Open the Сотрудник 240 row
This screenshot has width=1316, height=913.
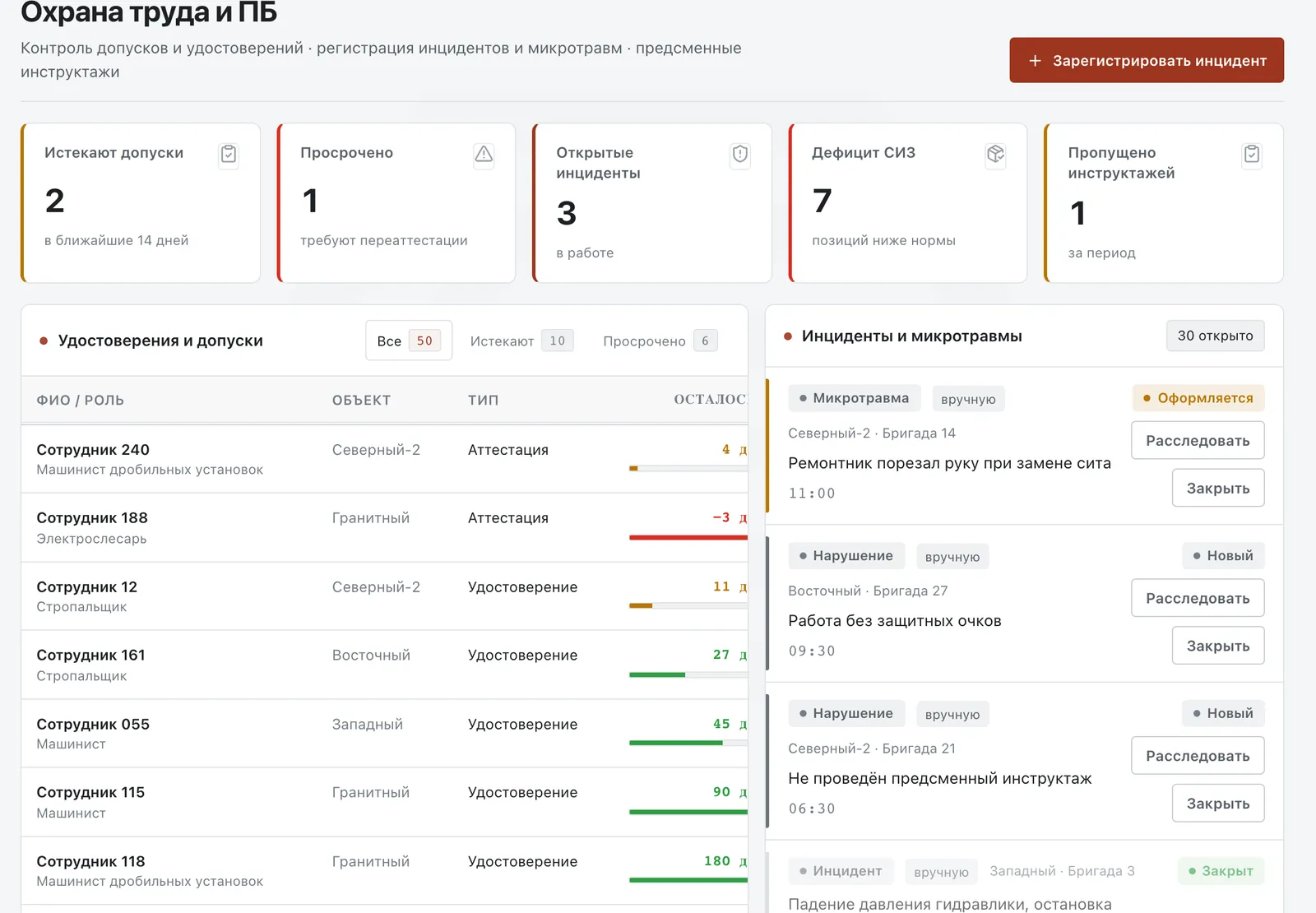pyautogui.click(x=384, y=459)
